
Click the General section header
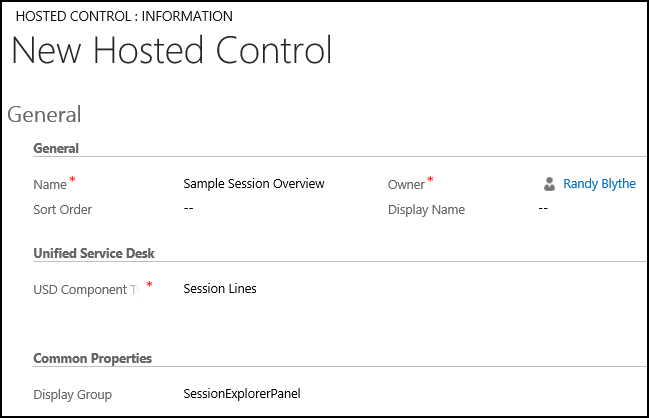pos(56,148)
